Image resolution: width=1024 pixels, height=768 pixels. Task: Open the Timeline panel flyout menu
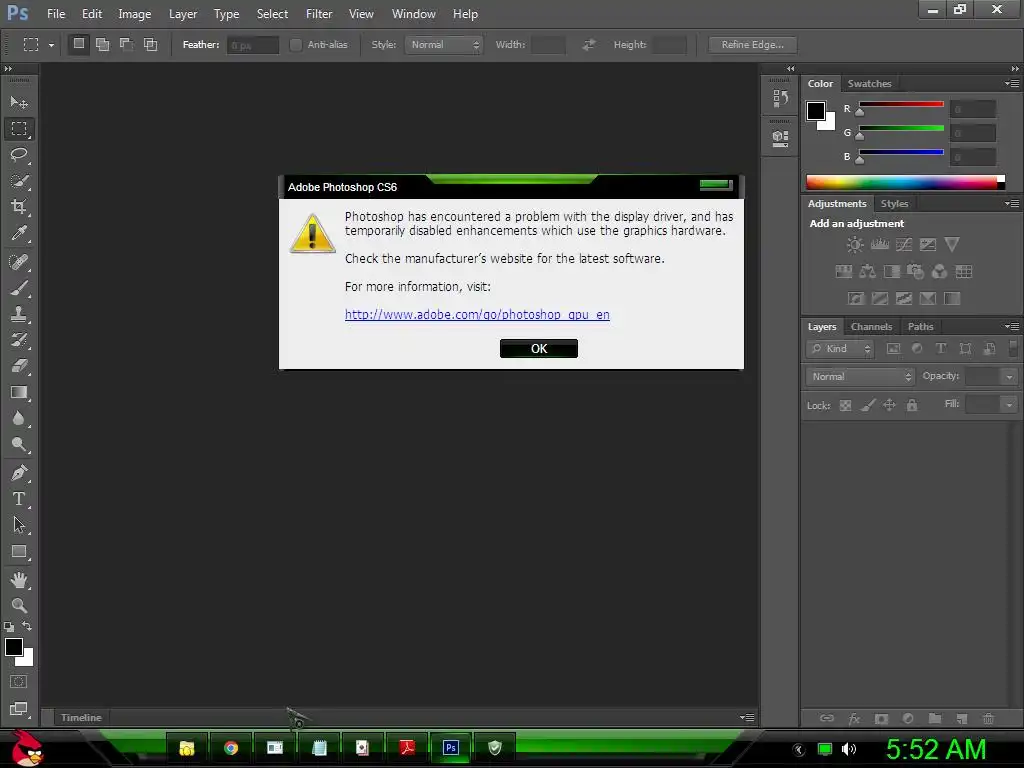(747, 717)
